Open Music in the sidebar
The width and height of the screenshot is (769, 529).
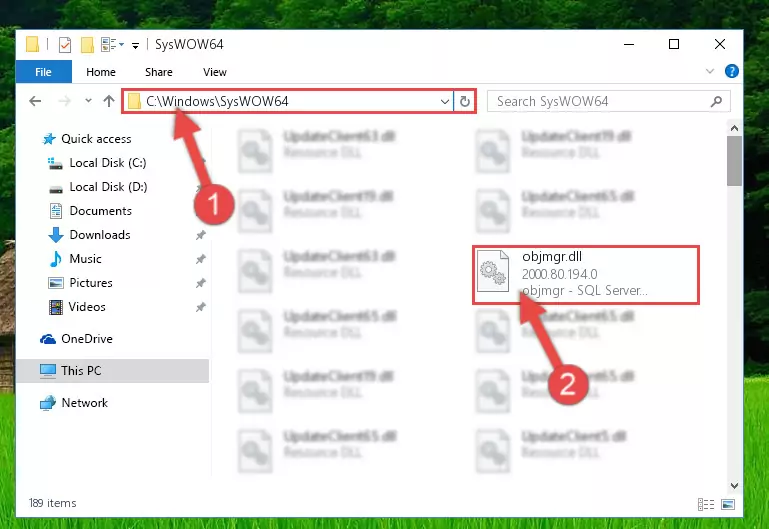pyautogui.click(x=85, y=259)
